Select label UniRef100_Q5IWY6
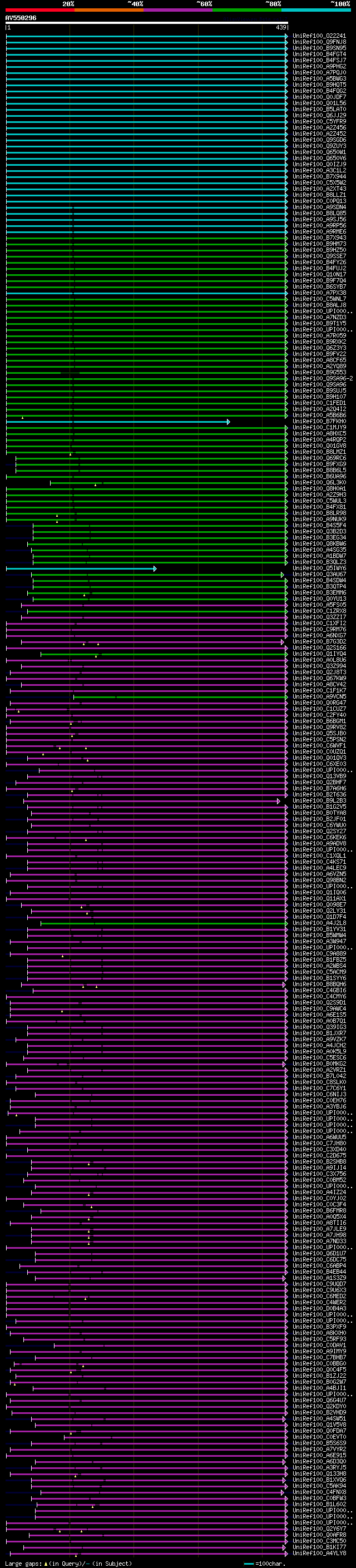This screenshot has height=1568, width=356. tap(319, 568)
